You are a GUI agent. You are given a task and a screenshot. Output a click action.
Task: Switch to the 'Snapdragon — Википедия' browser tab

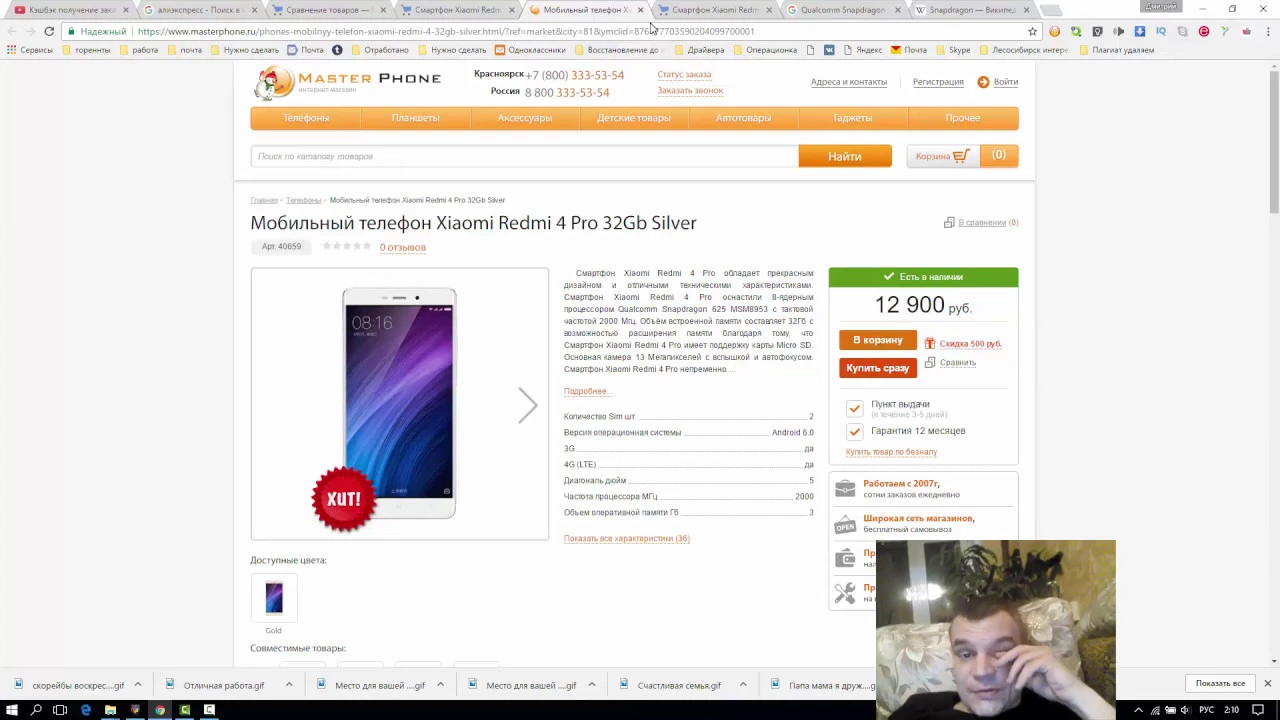971,10
